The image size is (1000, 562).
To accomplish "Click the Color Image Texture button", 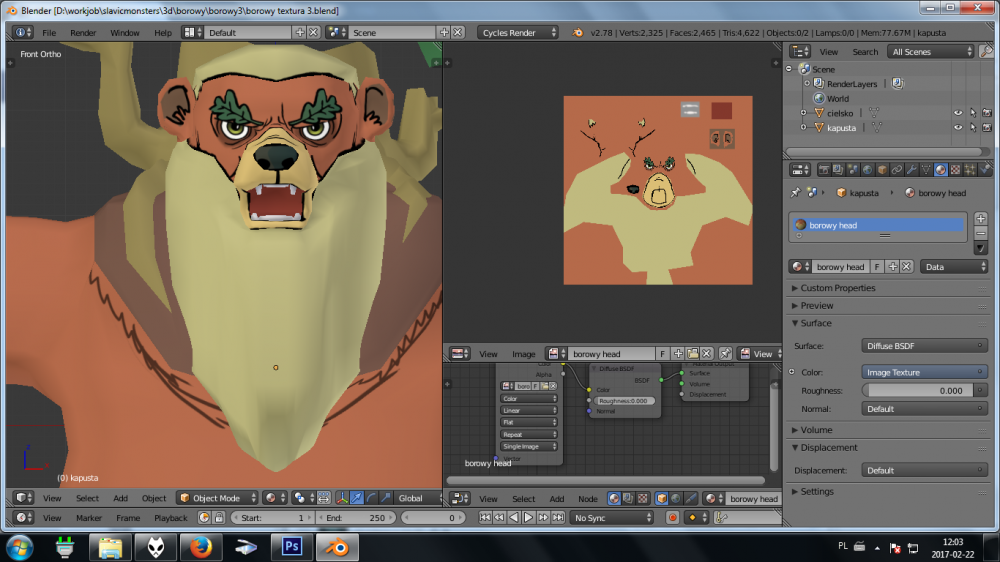I will [x=924, y=372].
